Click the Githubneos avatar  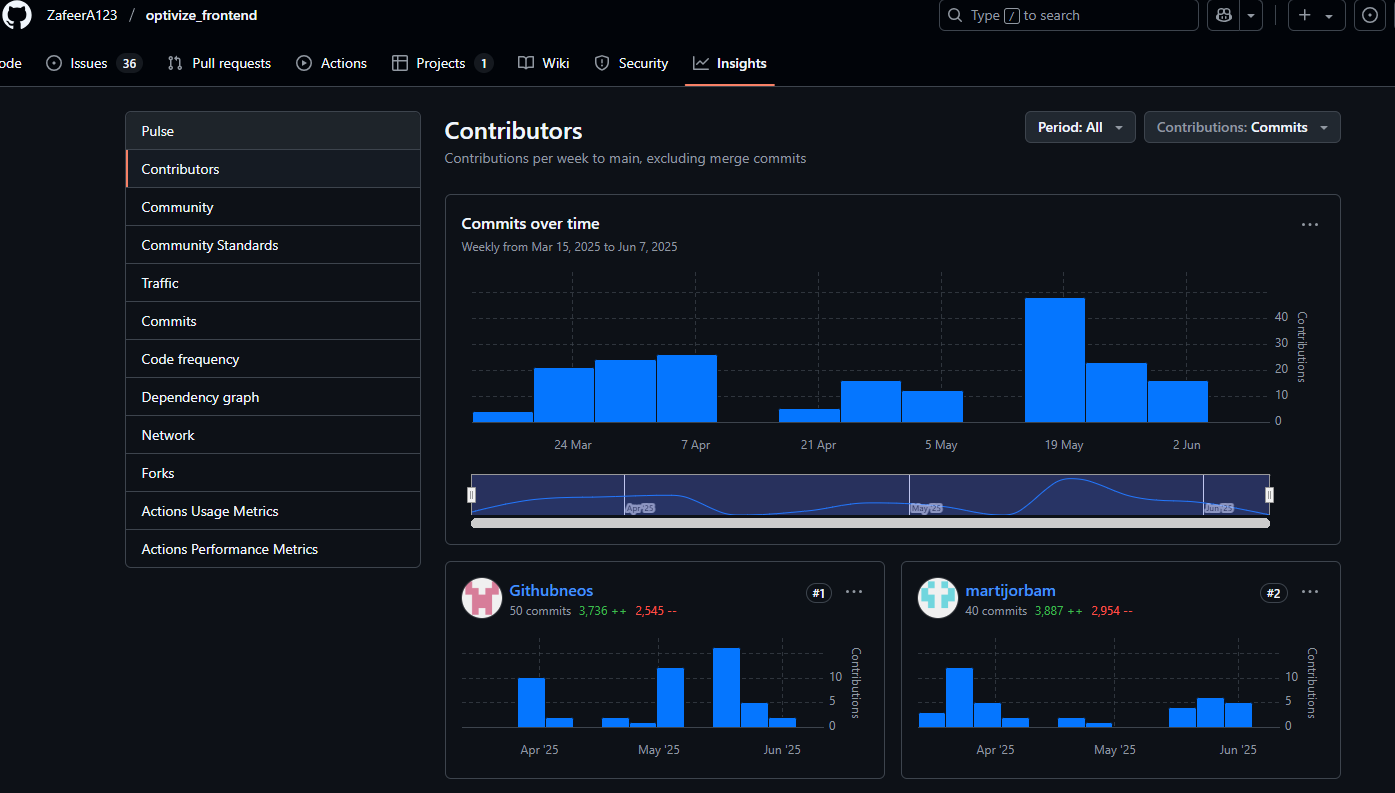(x=482, y=598)
